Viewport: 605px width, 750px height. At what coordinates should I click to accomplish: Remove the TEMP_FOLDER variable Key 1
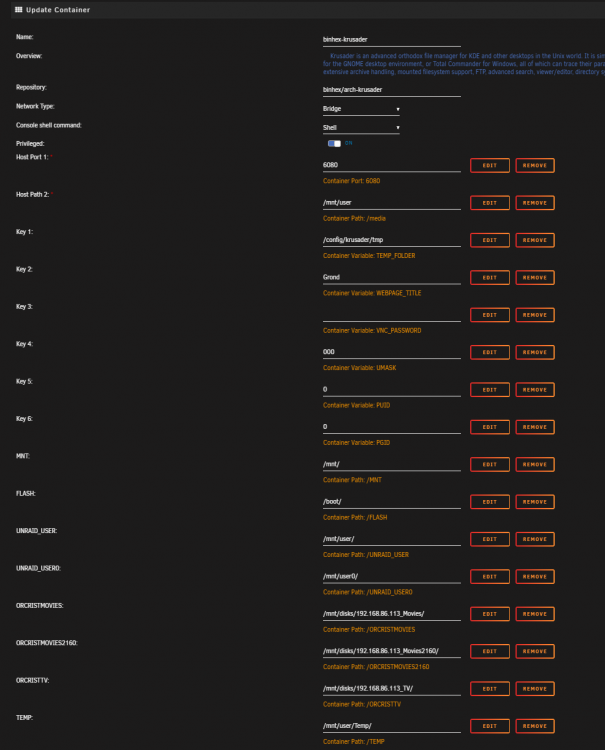point(535,240)
